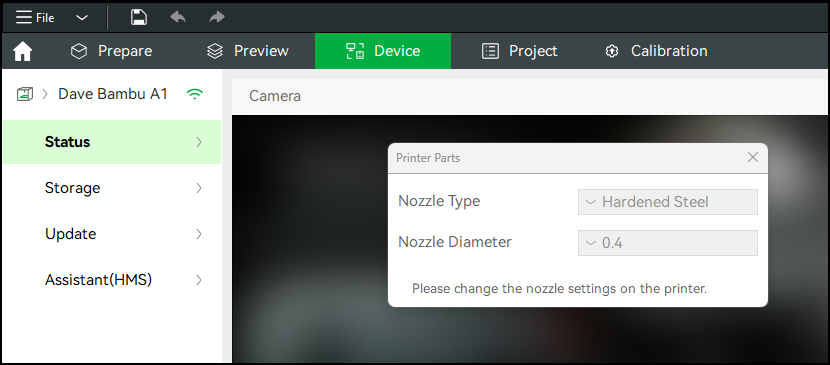Viewport: 830px width, 365px height.
Task: Select Storage in the sidebar
Action: 112,188
